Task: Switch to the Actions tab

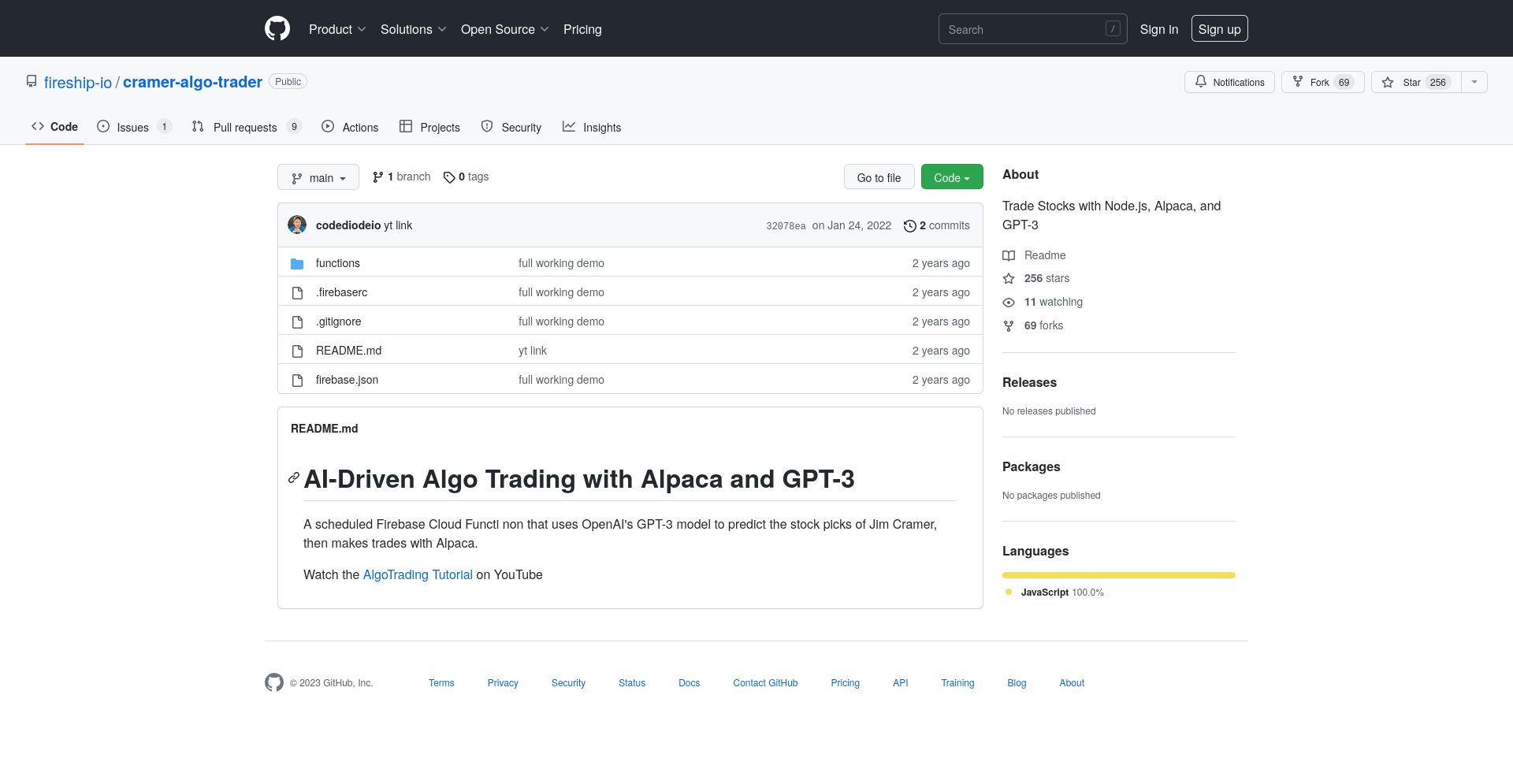Action: [x=350, y=127]
